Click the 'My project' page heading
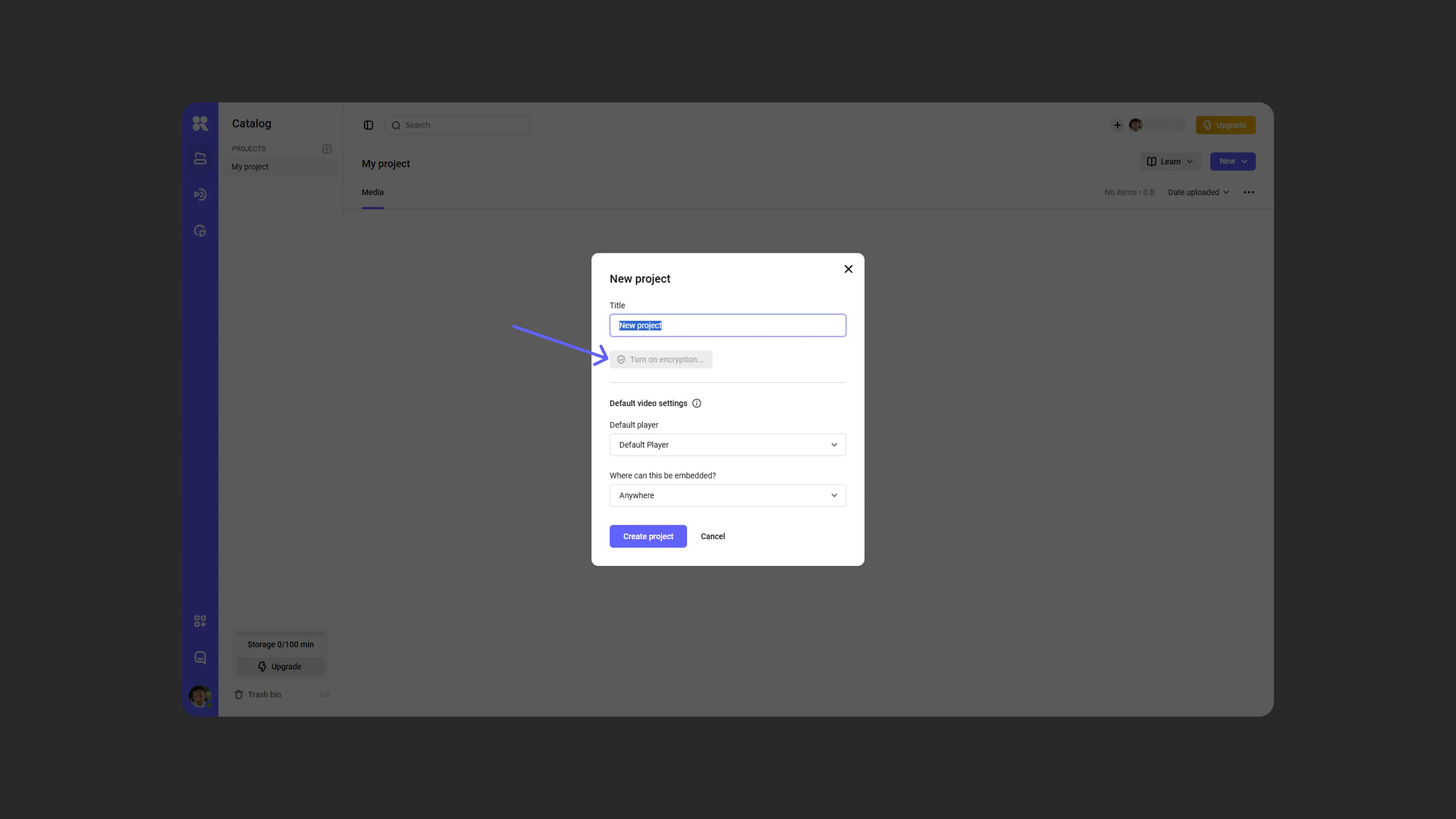Screen dimensions: 1456x819 [x=386, y=163]
